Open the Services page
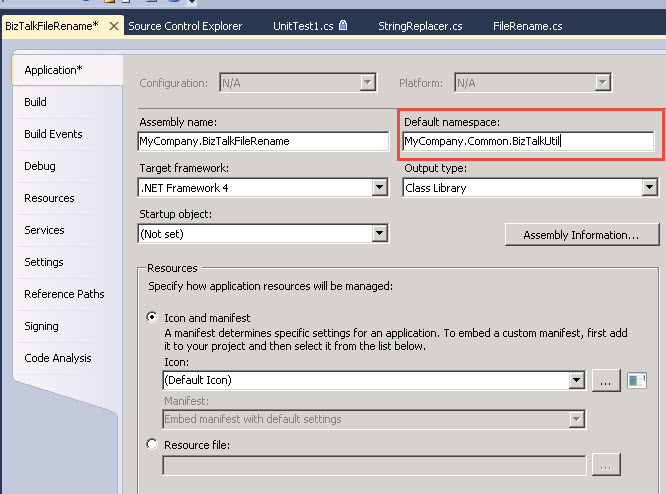Image resolution: width=666 pixels, height=494 pixels. (x=44, y=230)
